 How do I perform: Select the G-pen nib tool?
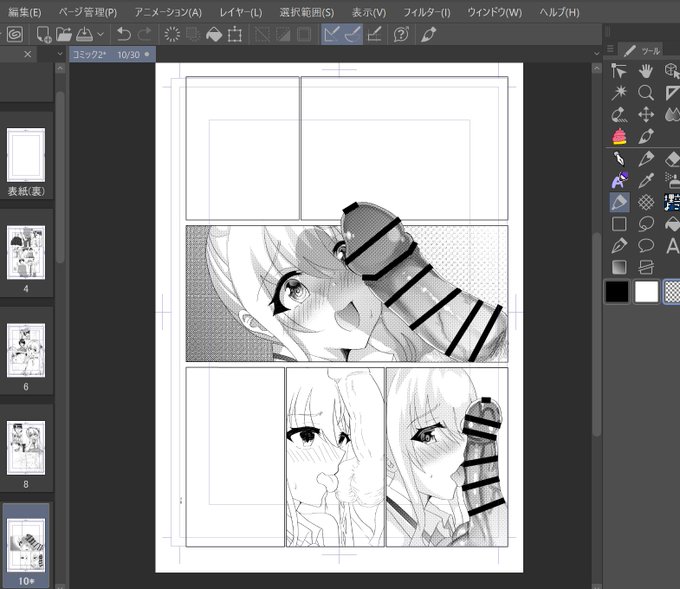click(x=619, y=159)
